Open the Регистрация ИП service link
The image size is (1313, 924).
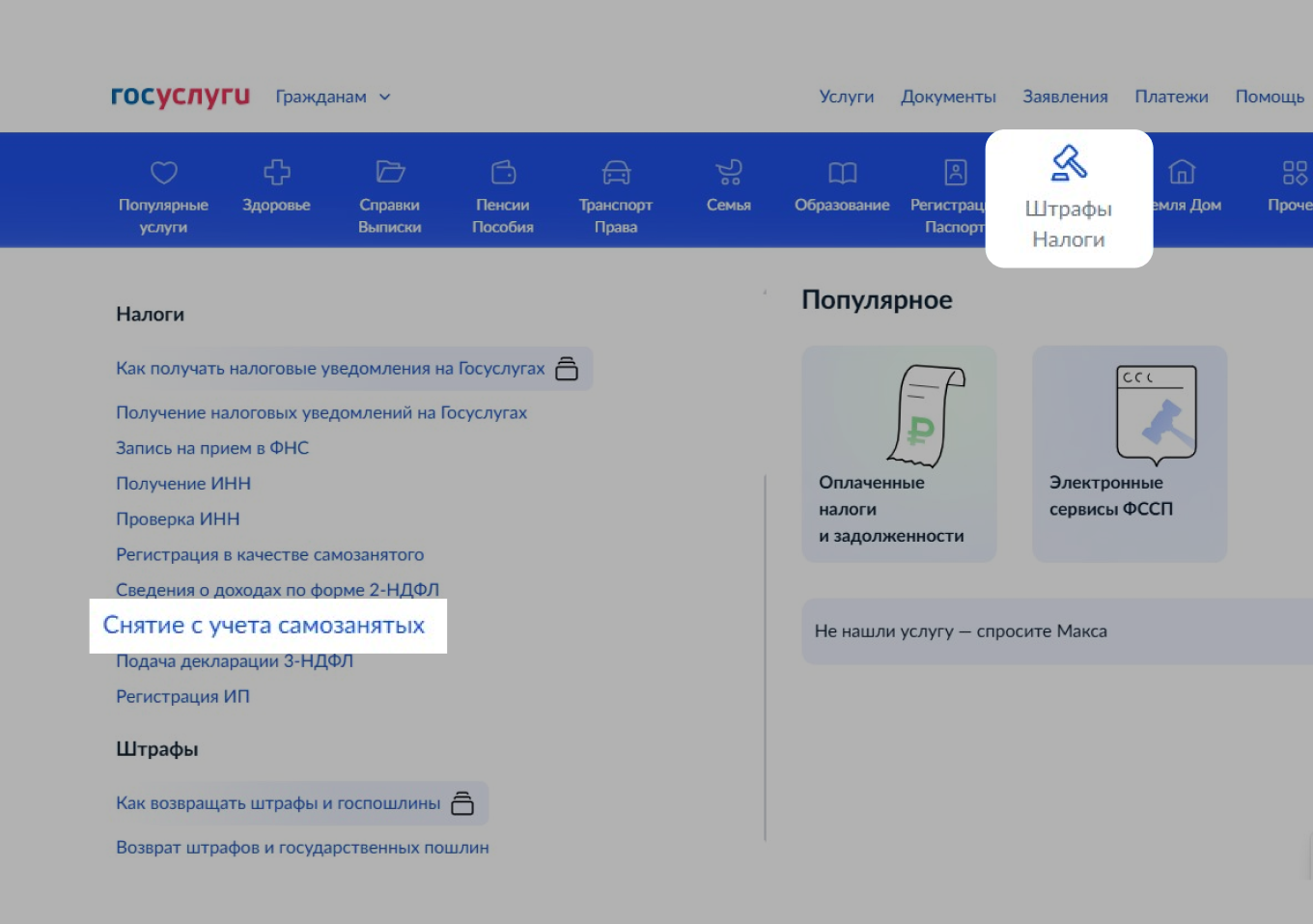point(182,696)
